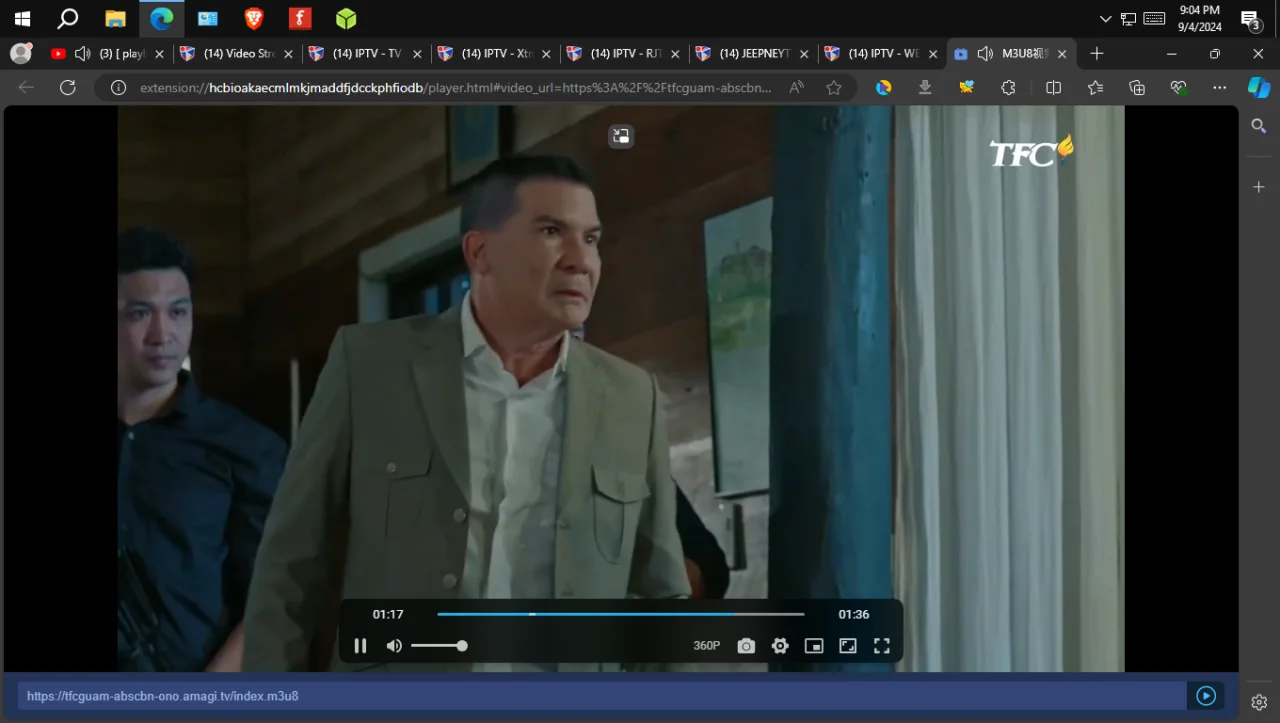The image size is (1280, 723).
Task: View site information icon in address bar
Action: 118,88
